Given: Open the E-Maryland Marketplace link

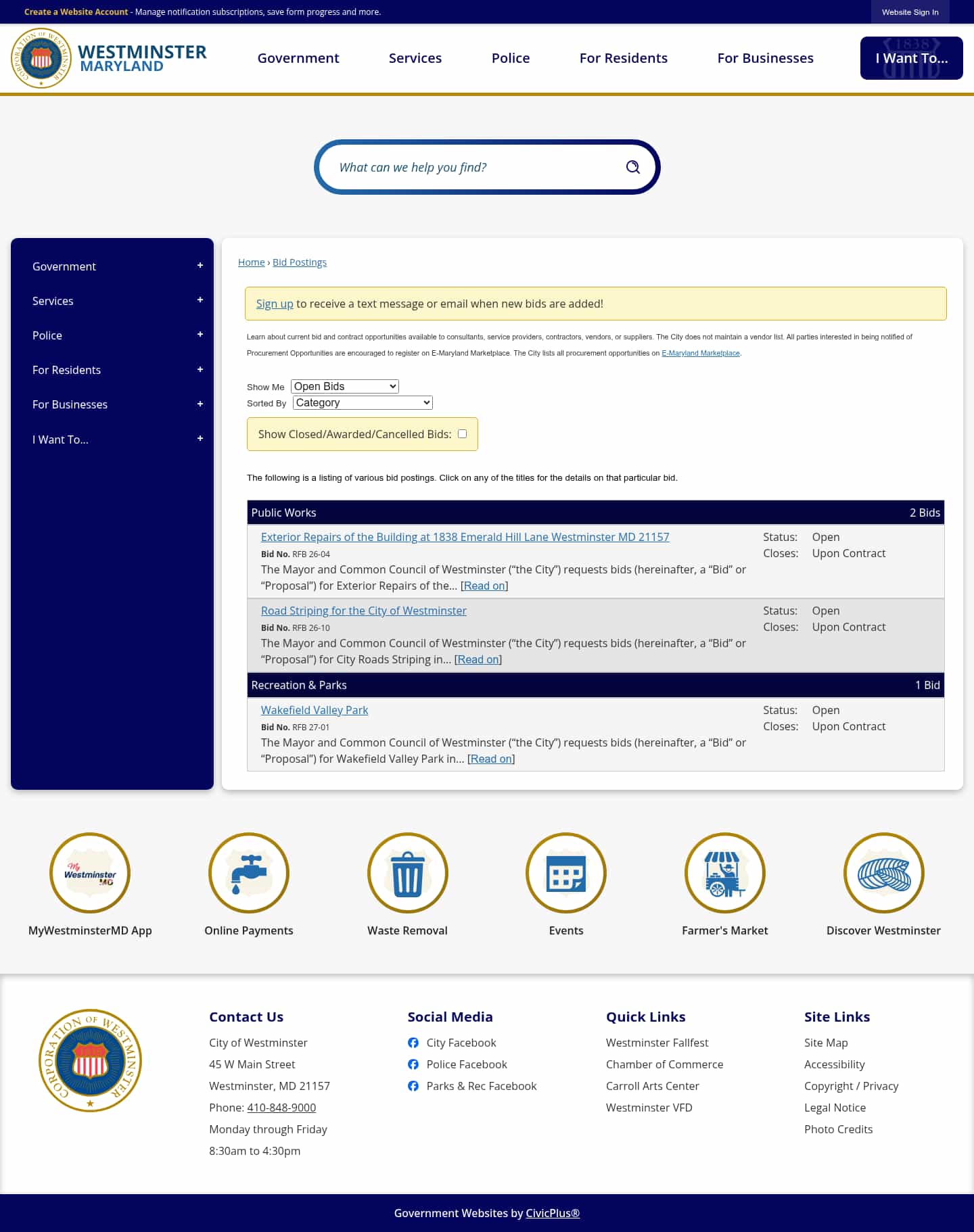Looking at the screenshot, I should [x=701, y=353].
